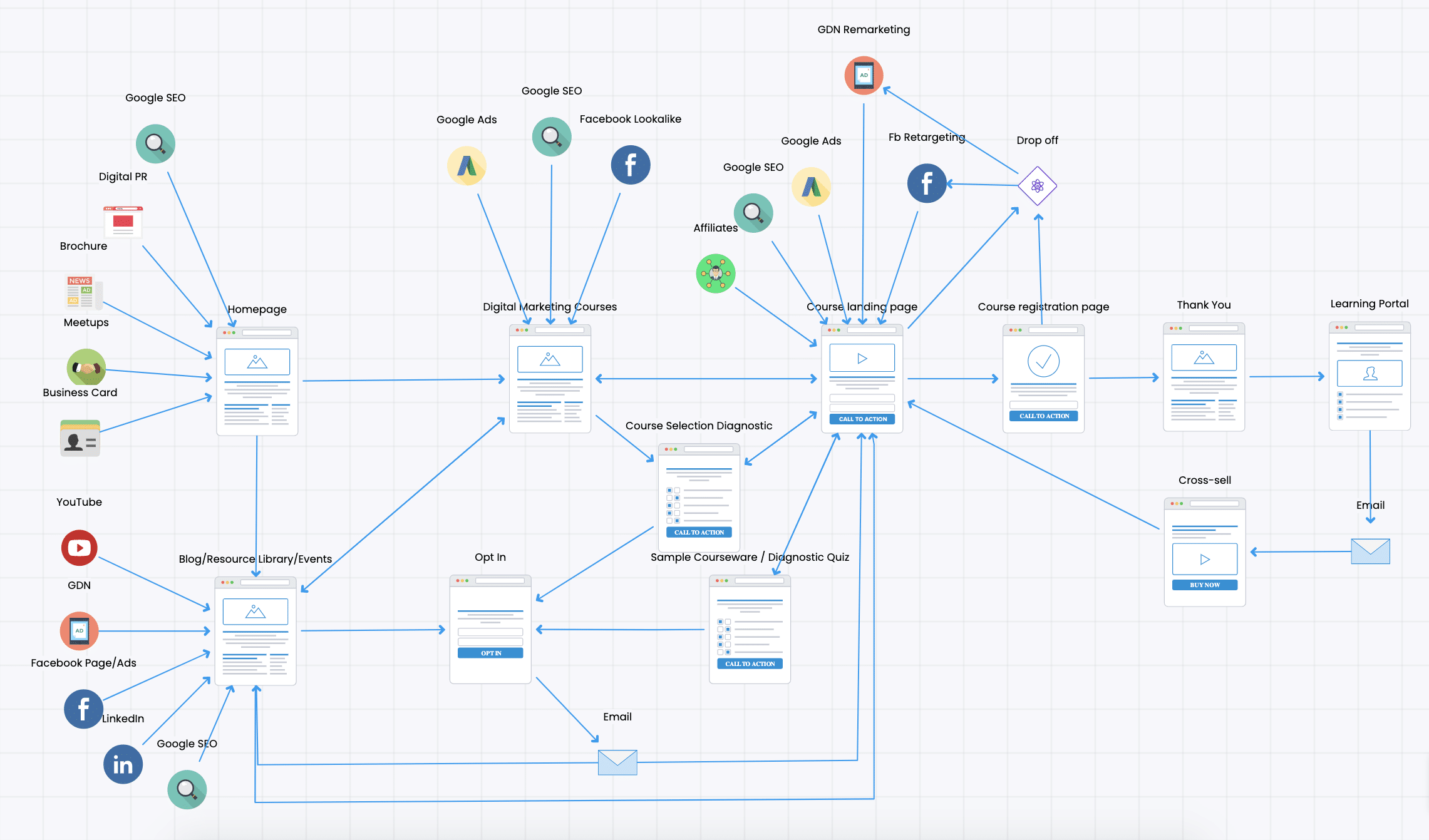Click the Google SEO magnifier above Affiliates label

coord(753,213)
